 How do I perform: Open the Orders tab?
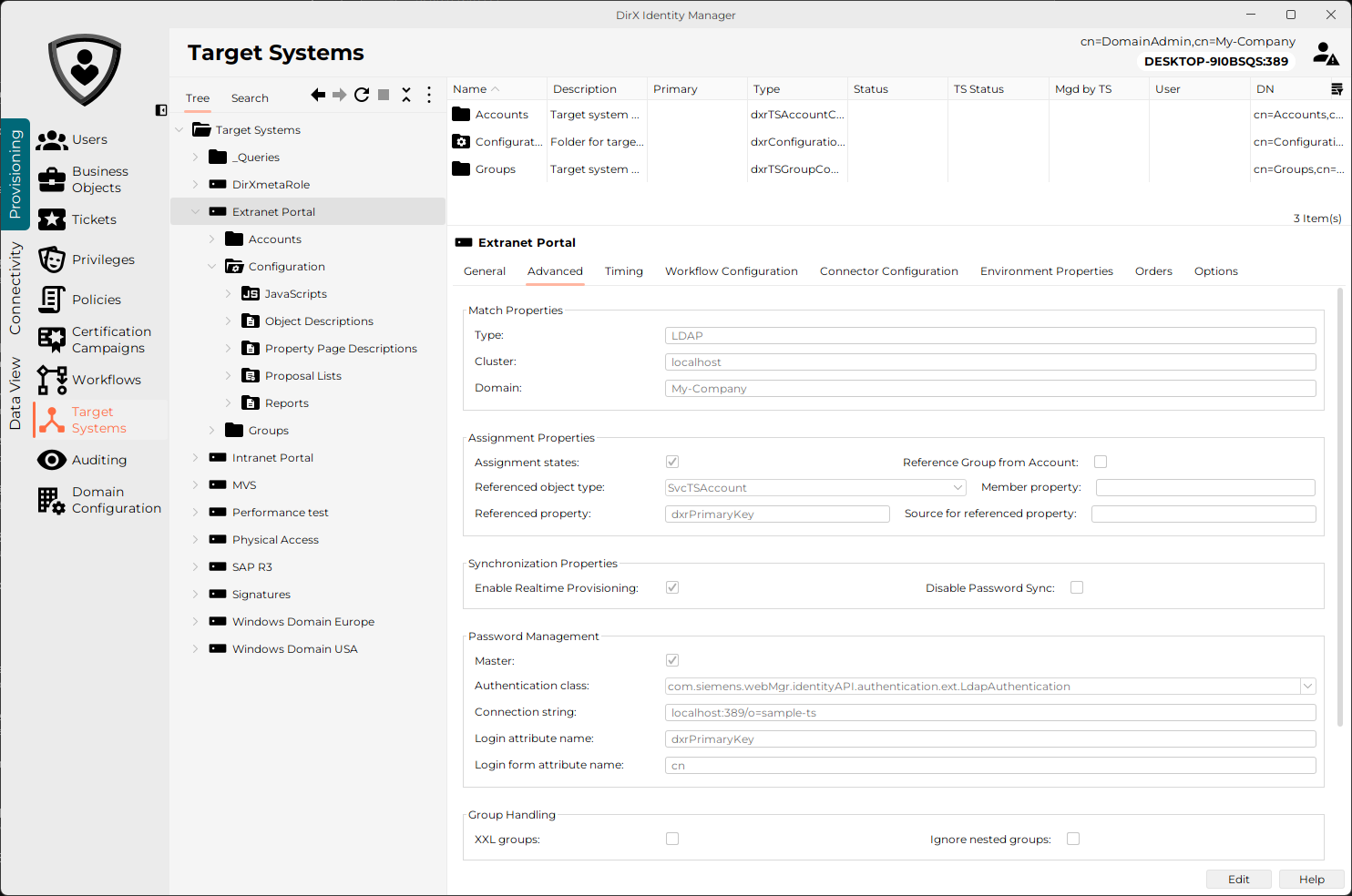[x=1153, y=271]
